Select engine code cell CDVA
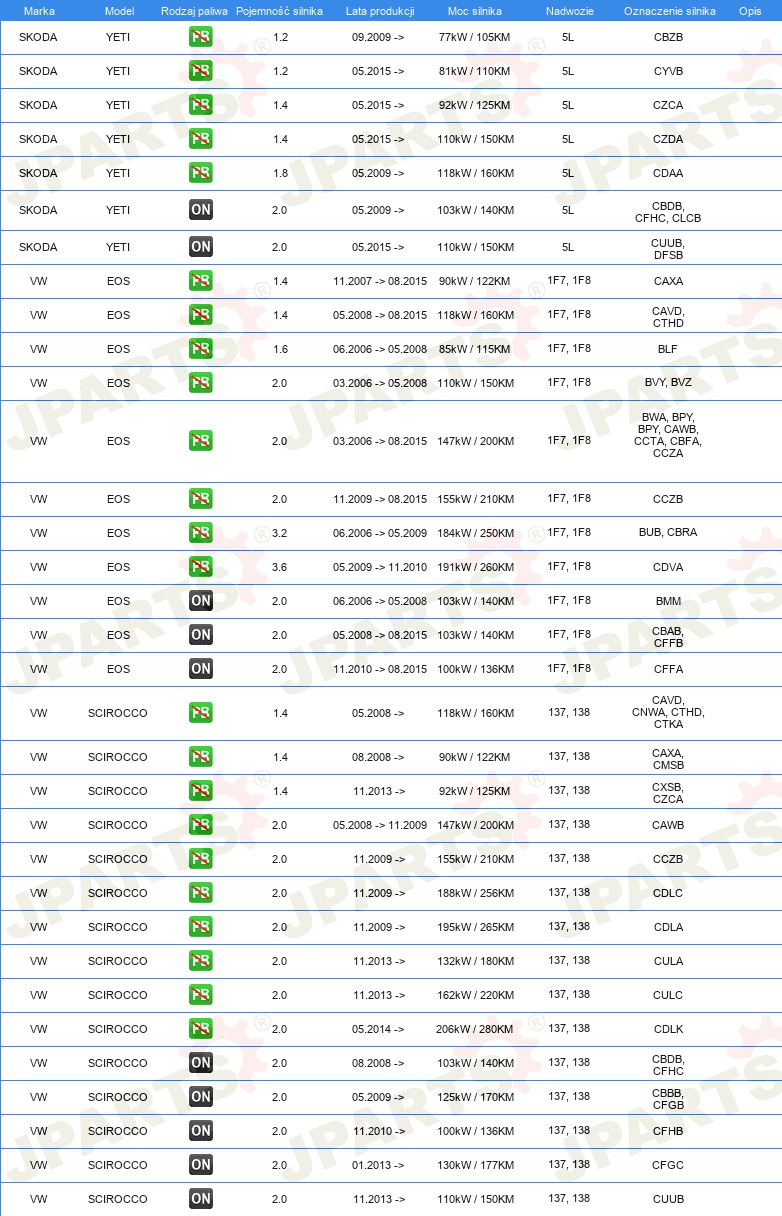 pos(668,567)
